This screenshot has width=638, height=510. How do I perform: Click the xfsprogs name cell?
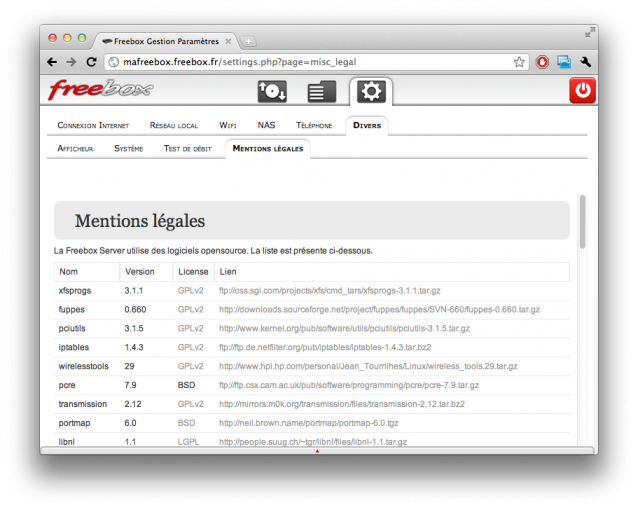(x=75, y=291)
